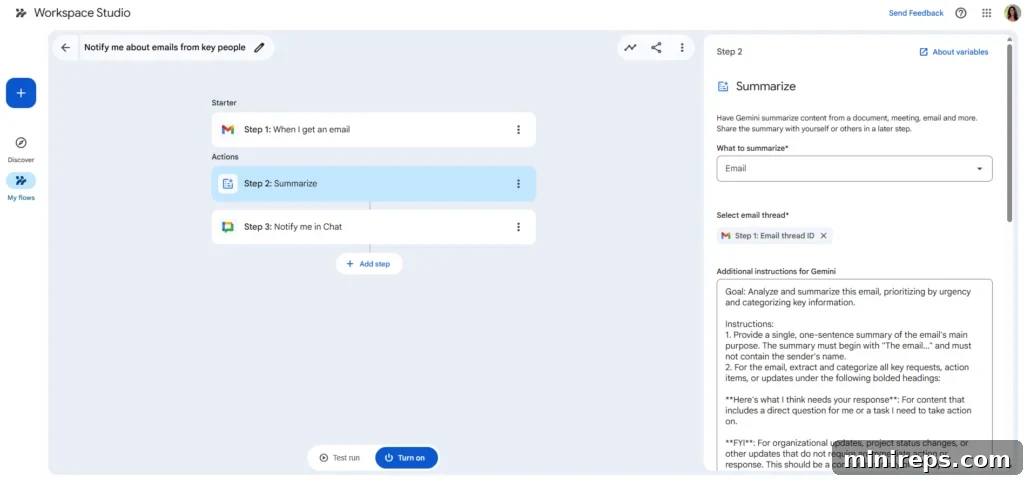Open help question mark icon

pos(961,13)
